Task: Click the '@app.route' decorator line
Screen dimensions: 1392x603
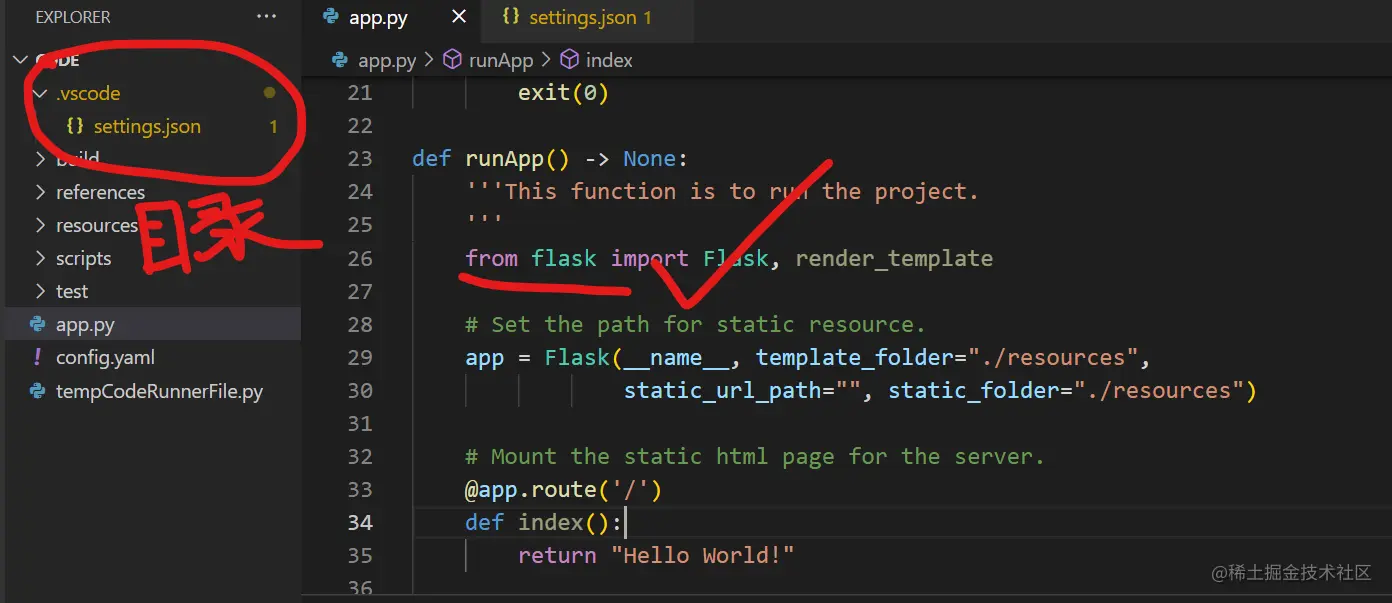Action: 564,489
